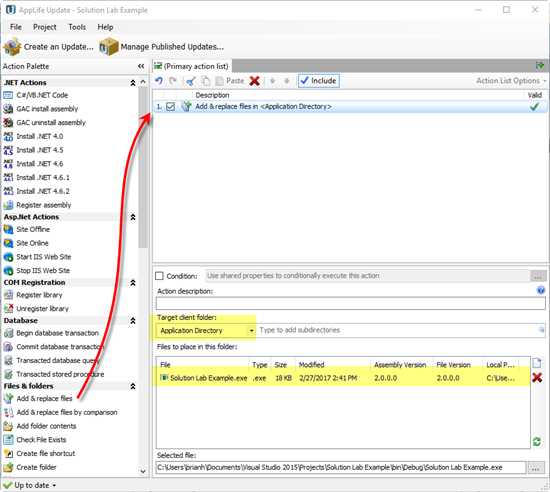Remove file with red X beside list
Image resolution: width=550 pixels, height=492 pixels.
coord(537,378)
